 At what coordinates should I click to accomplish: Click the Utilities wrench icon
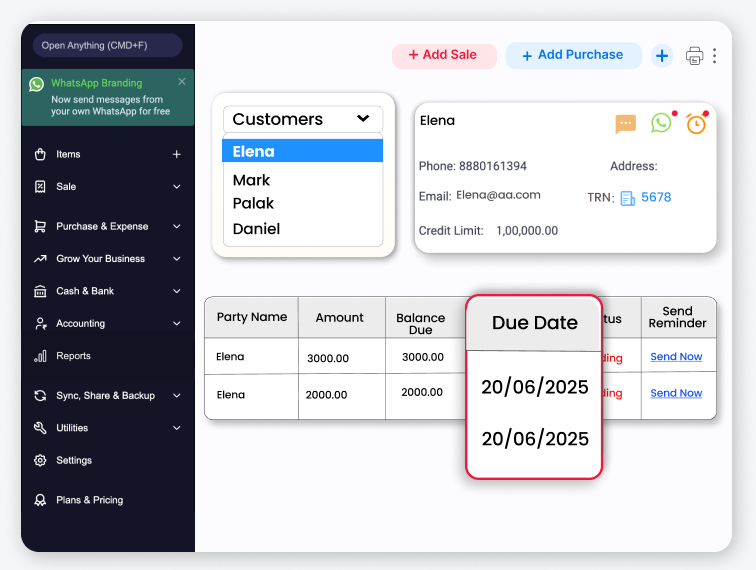tap(40, 428)
